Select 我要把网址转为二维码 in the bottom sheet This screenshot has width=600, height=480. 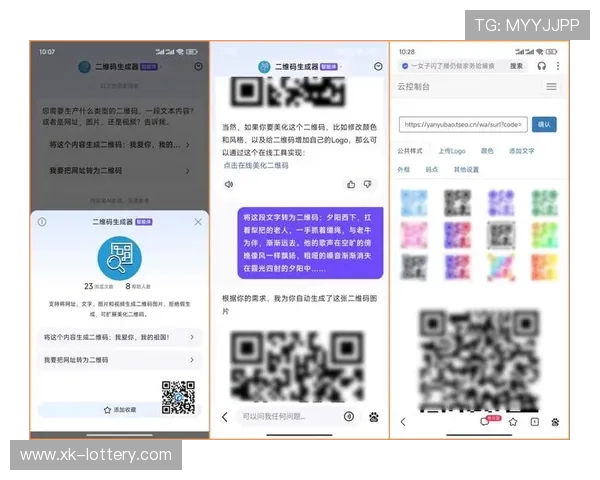[x=119, y=360]
